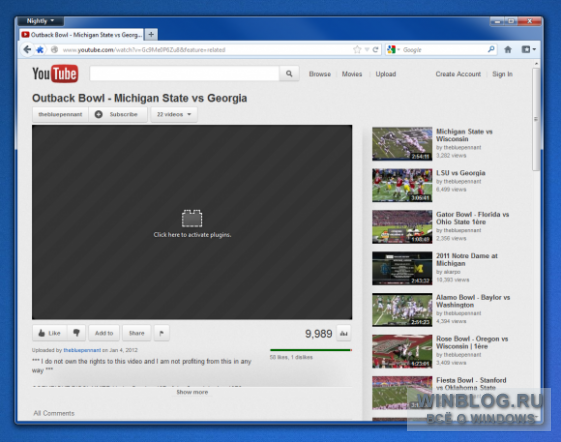
Task: Click the browser Back arrow button
Action: [27, 49]
